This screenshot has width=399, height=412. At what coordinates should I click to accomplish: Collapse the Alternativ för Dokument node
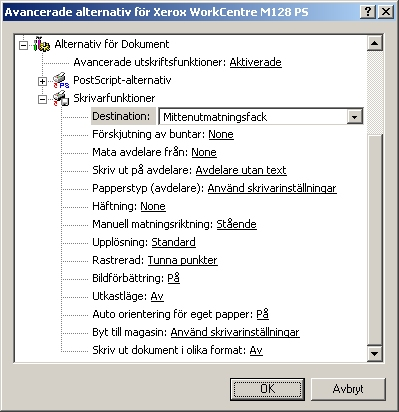click(x=23, y=45)
